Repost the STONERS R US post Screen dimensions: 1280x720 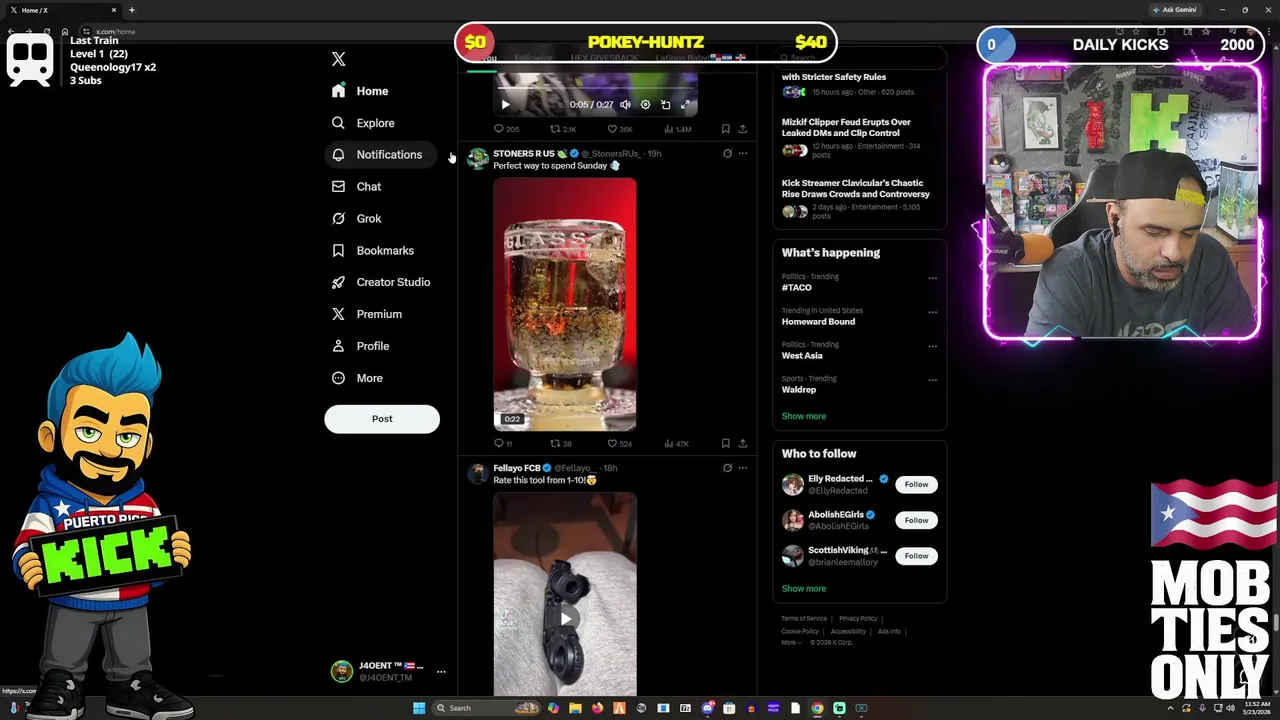561,443
